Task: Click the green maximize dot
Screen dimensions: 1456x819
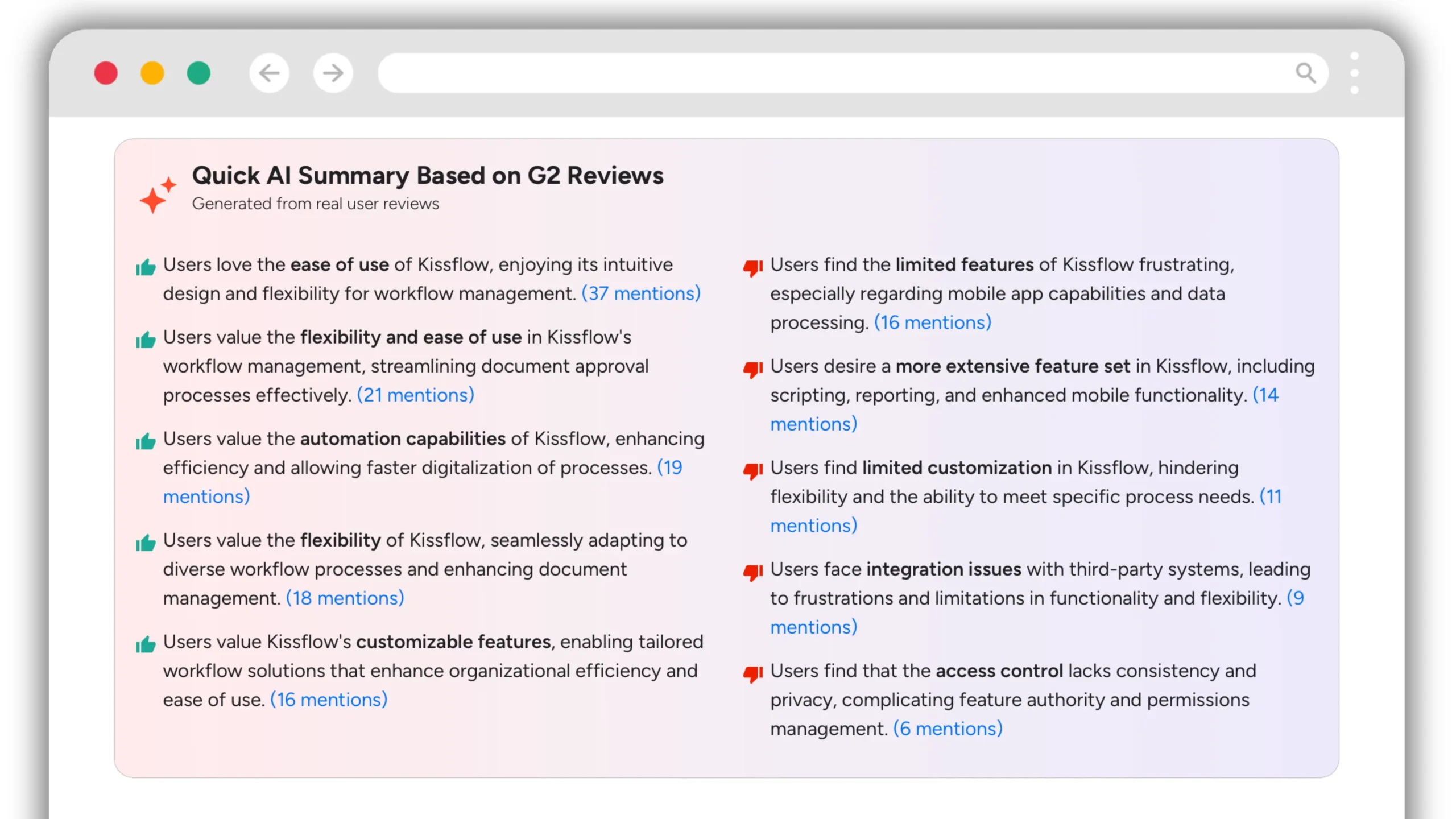Action: (x=198, y=73)
